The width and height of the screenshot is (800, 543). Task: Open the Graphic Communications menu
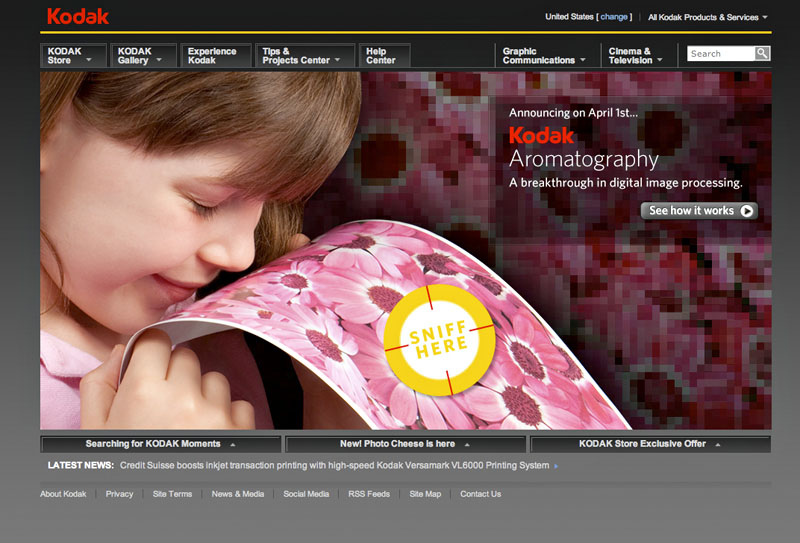coord(544,56)
